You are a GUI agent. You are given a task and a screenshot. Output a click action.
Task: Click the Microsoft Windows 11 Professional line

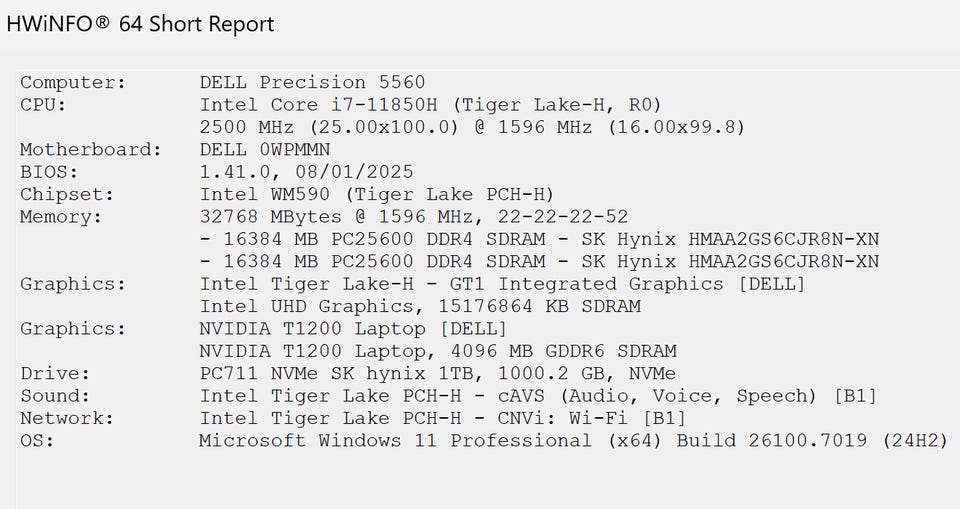(572, 440)
